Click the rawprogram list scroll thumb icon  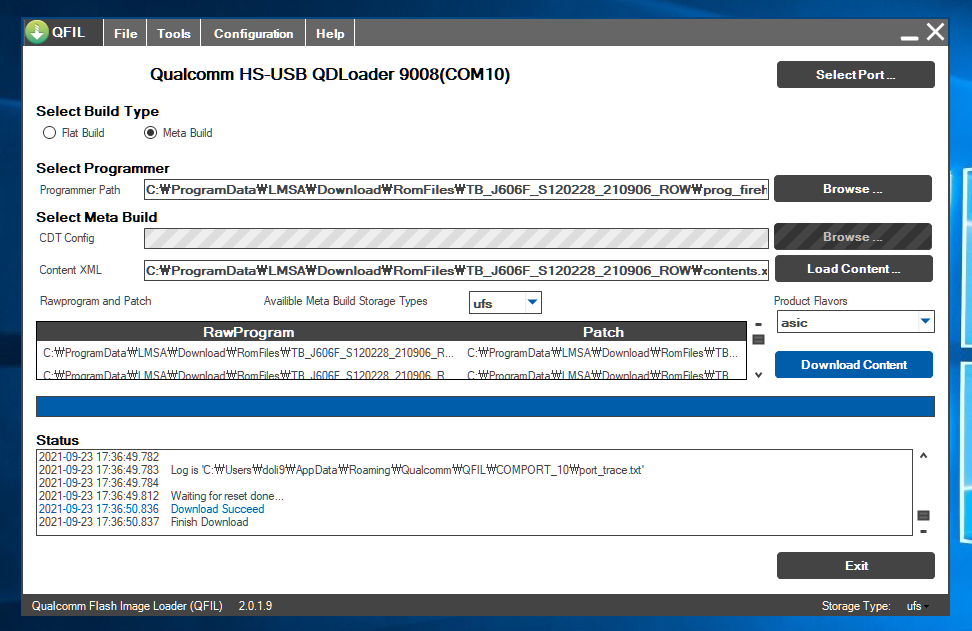click(x=758, y=339)
